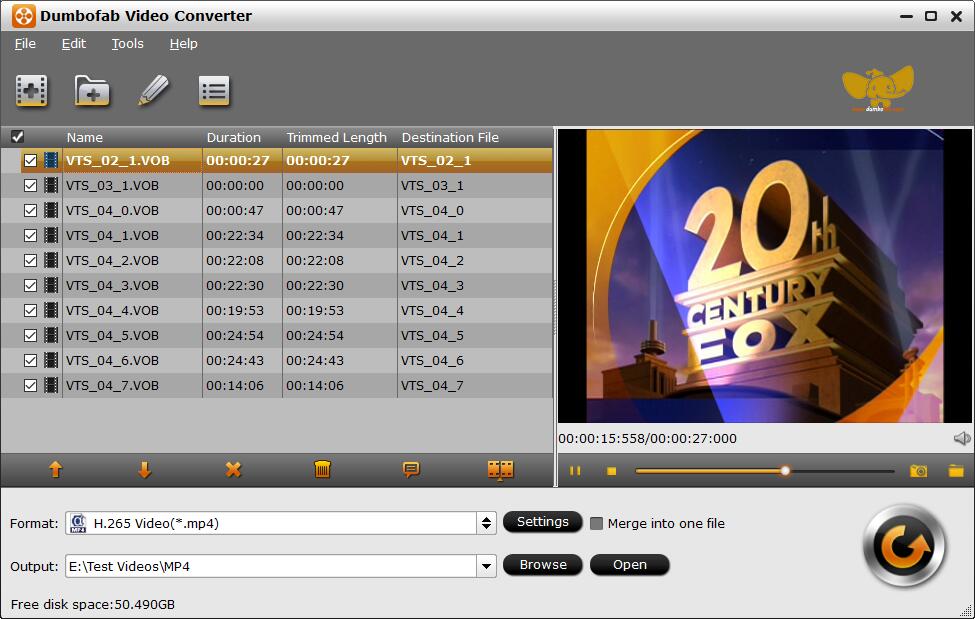Image resolution: width=975 pixels, height=619 pixels.
Task: Open the Edit video pencil tool
Action: tap(153, 90)
